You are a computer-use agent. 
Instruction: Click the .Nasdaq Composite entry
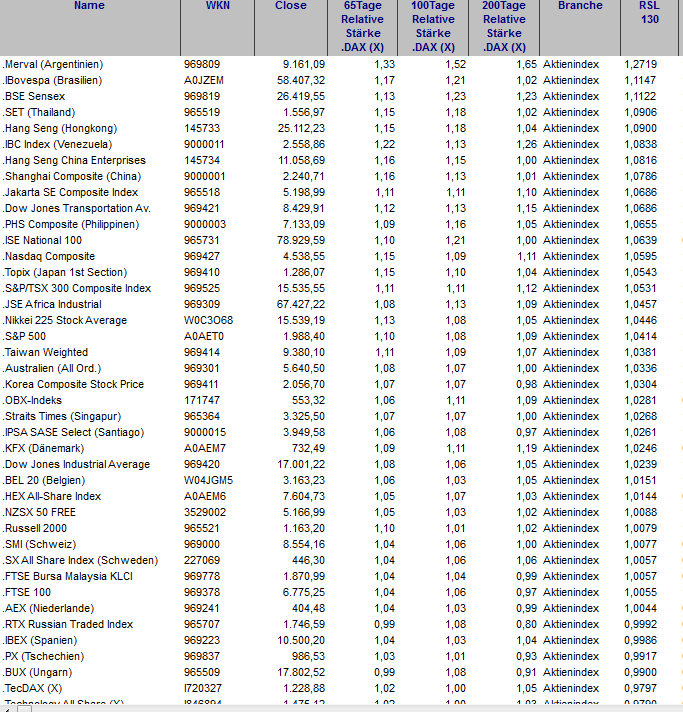pyautogui.click(x=49, y=256)
